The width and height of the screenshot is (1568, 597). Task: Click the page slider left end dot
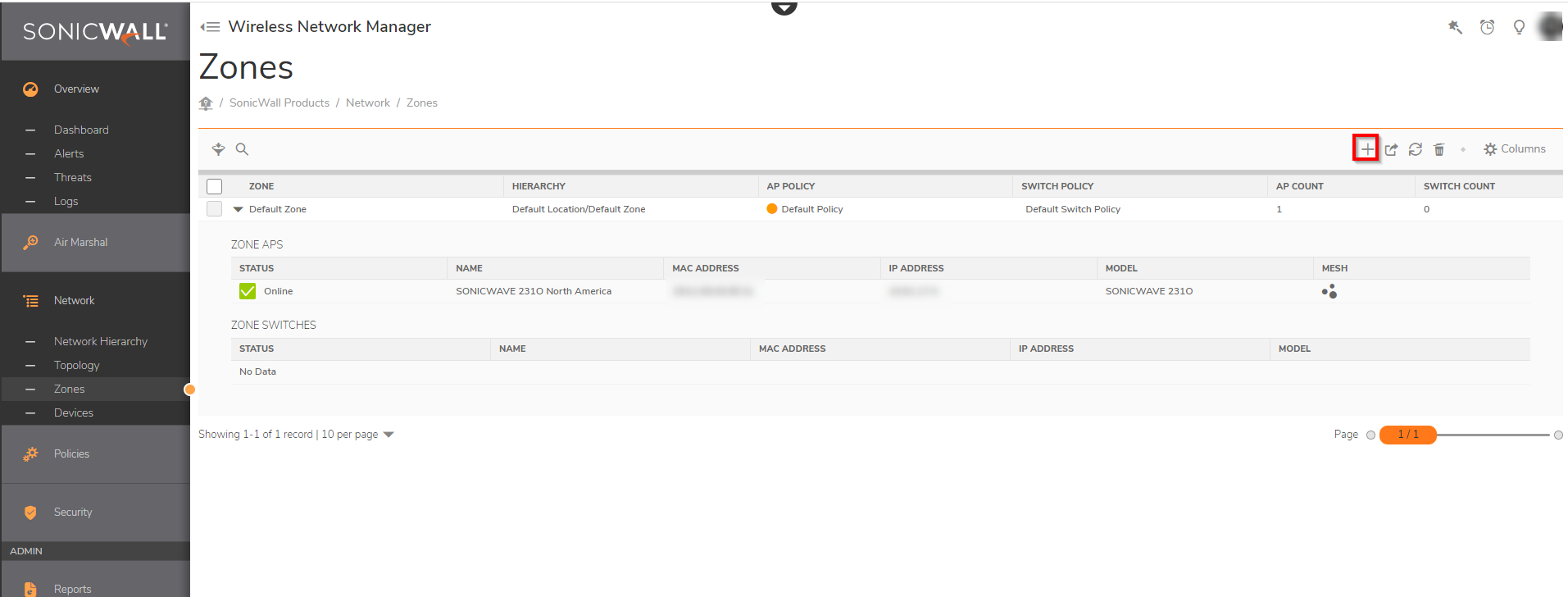tap(1370, 435)
